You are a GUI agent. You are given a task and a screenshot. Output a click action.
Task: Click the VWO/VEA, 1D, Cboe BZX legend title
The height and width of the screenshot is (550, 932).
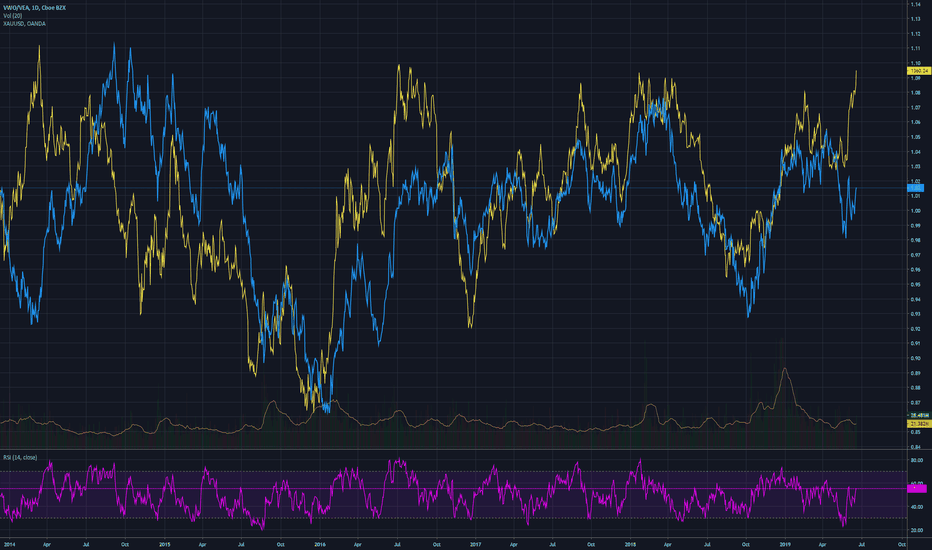[34, 8]
